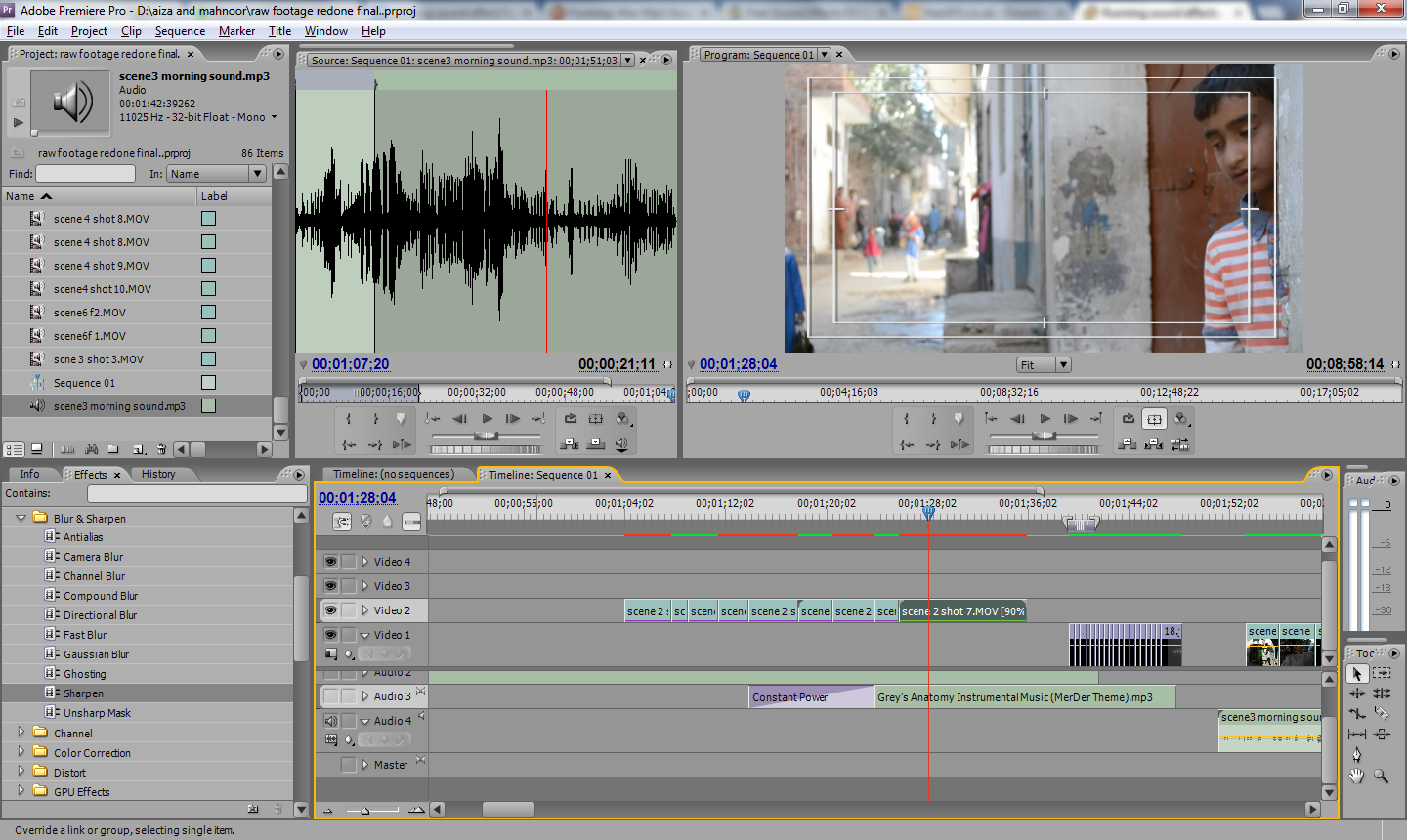Pick the Rate Stretch tool

tap(1357, 714)
